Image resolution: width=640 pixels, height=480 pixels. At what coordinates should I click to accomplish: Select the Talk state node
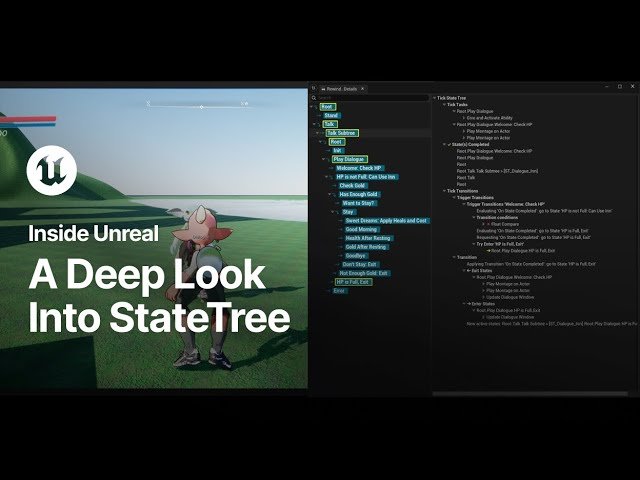pos(329,124)
